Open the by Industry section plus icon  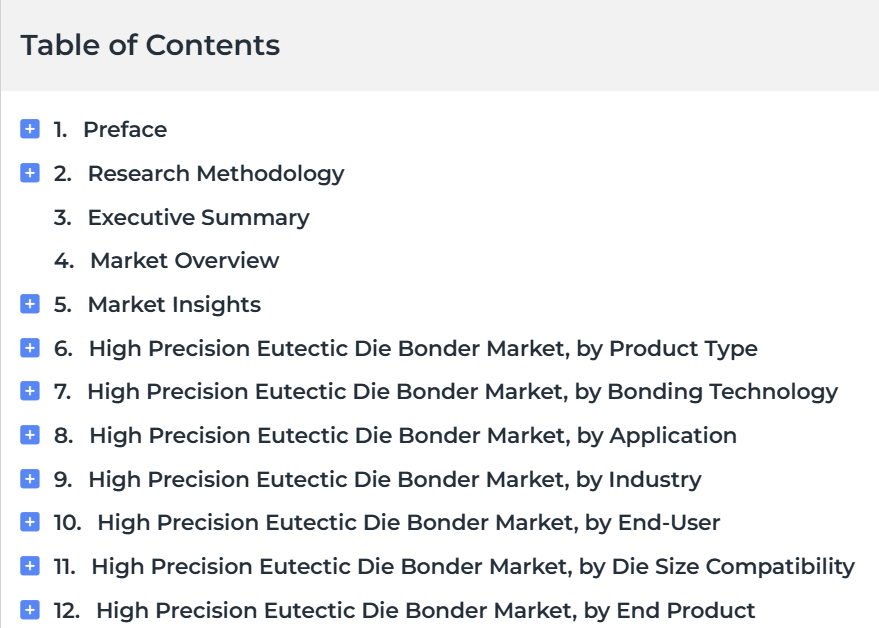tap(30, 479)
